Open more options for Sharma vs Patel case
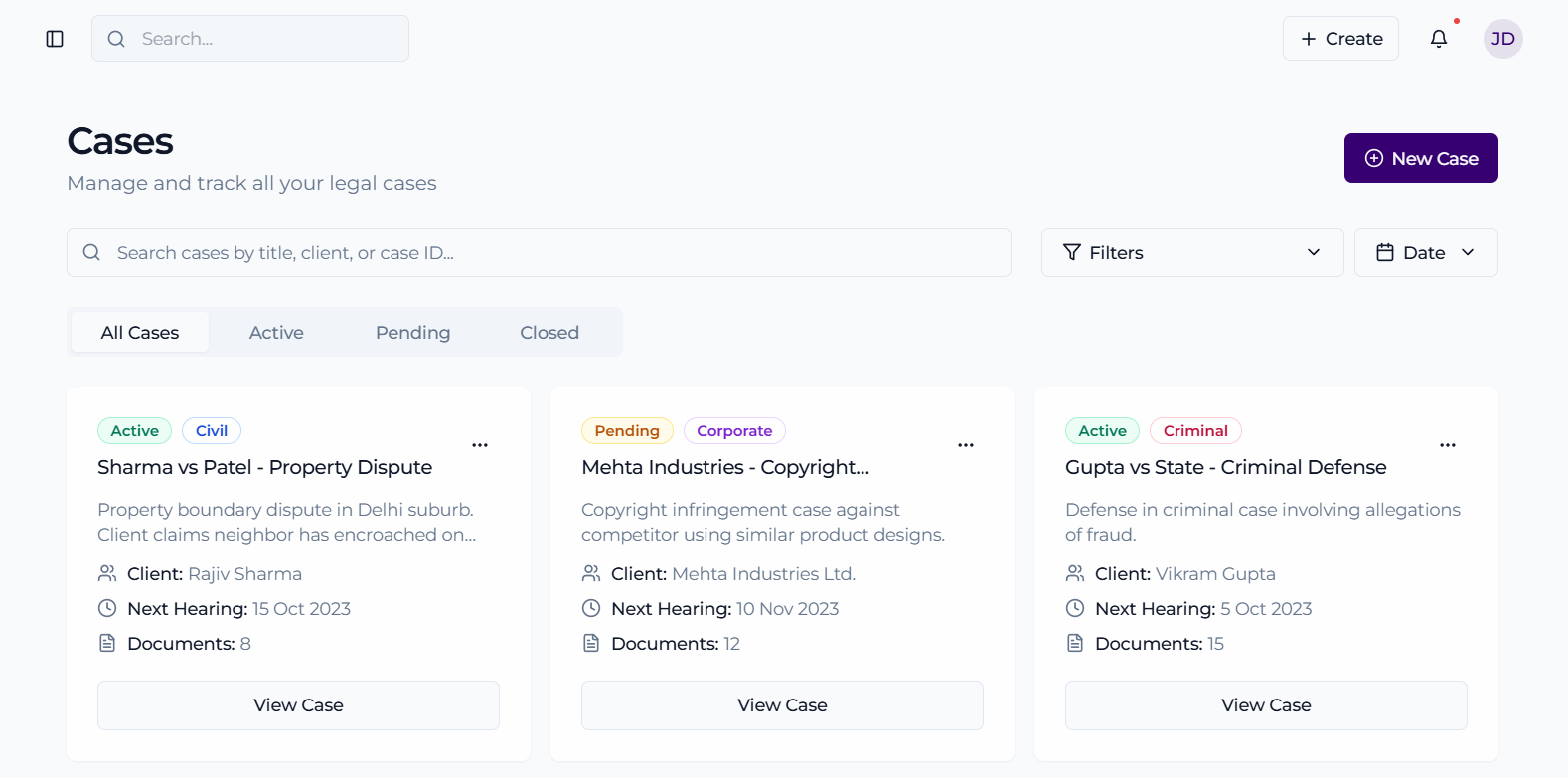 click(x=480, y=445)
